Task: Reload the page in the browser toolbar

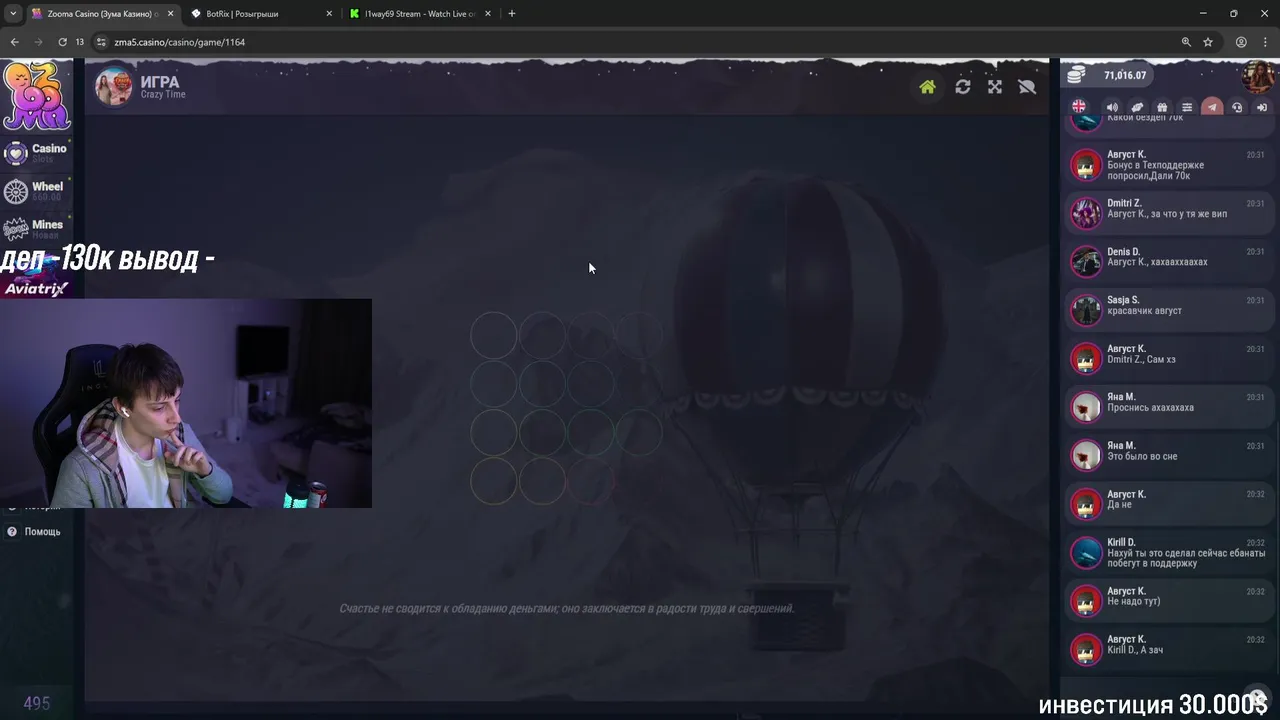Action: pyautogui.click(x=62, y=42)
